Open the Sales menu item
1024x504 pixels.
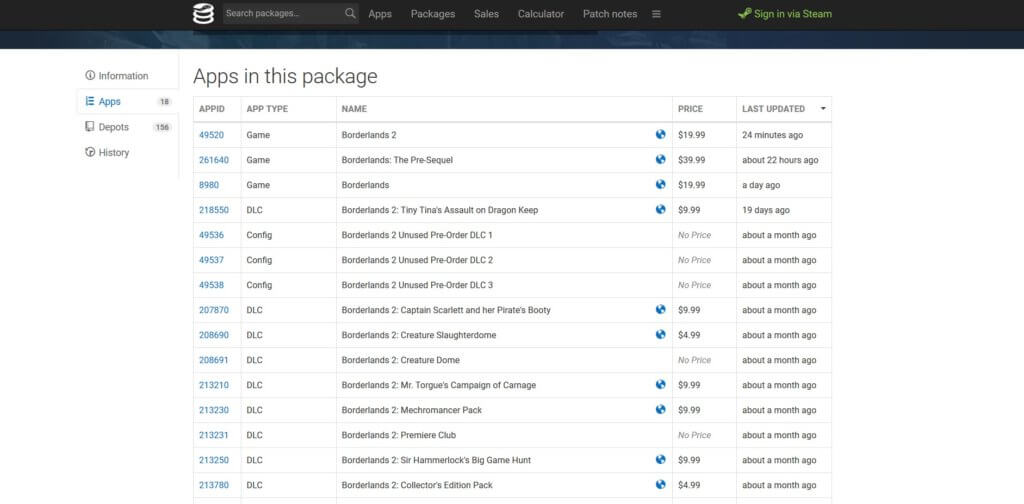click(486, 14)
